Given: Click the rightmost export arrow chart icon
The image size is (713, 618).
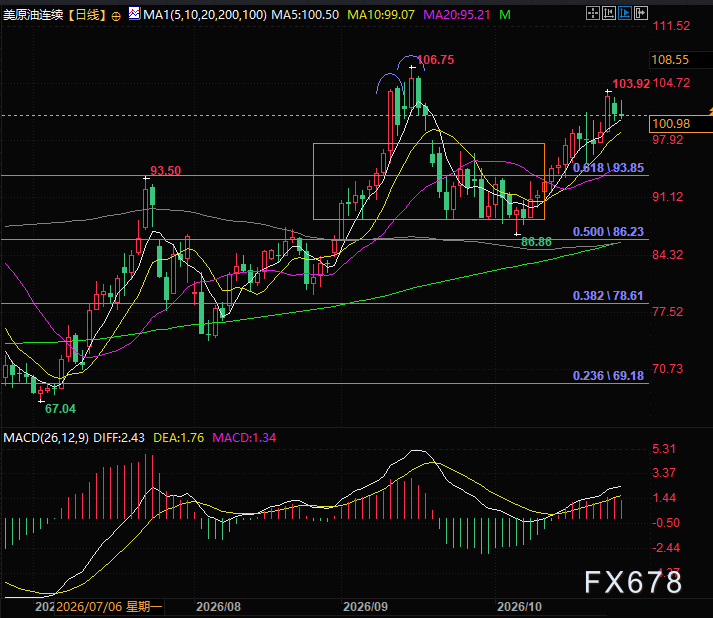Looking at the screenshot, I should point(641,13).
